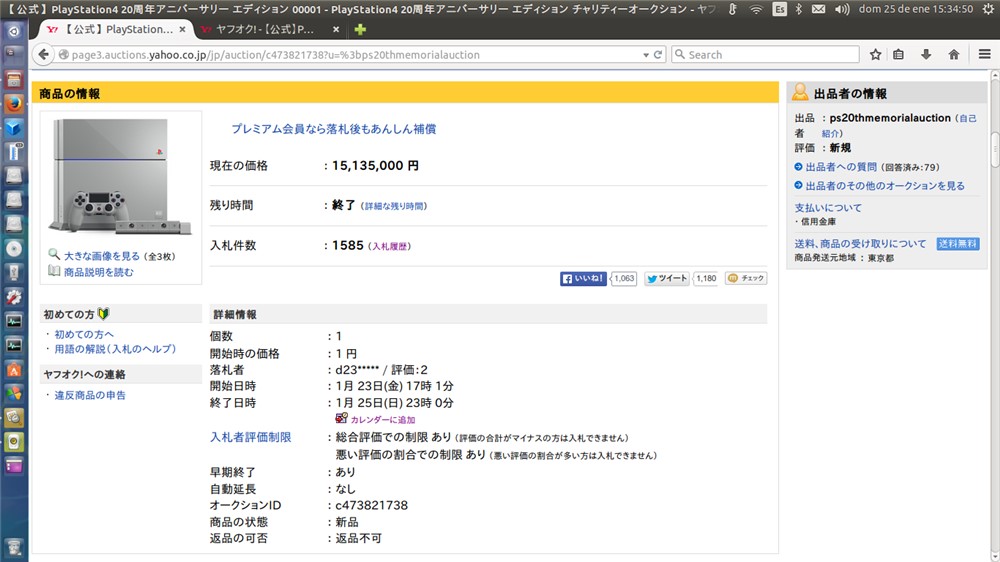Select the 【公式】PlayStation first tab
Screen dimensions: 1000x562
pos(110,29)
